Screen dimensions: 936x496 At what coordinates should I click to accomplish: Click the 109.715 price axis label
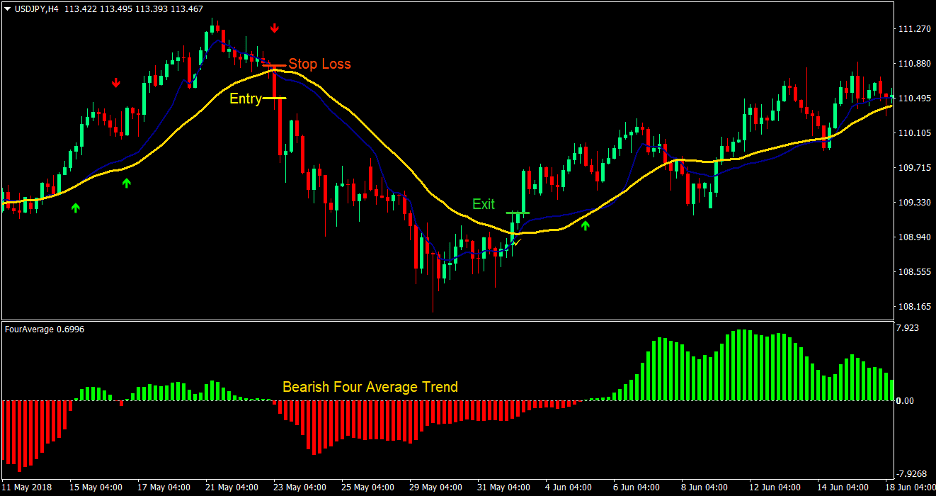913,168
